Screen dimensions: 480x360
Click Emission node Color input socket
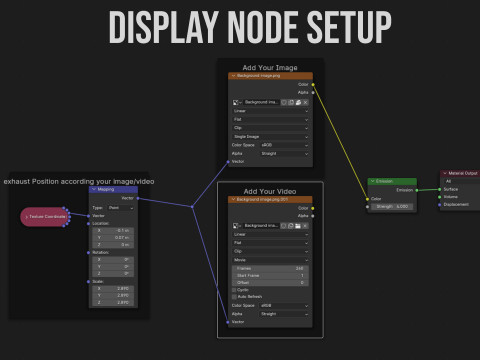(368, 199)
